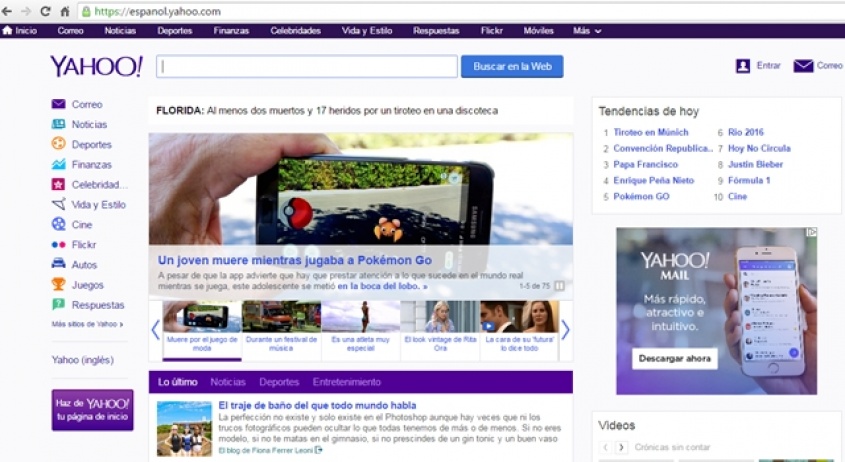Go to next video in Videos section
This screenshot has width=845, height=462.
pyautogui.click(x=621, y=447)
